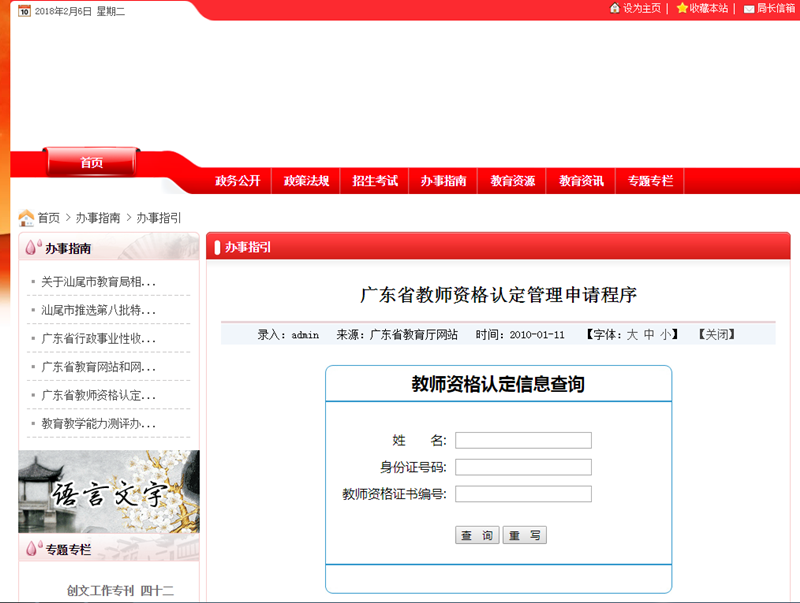Focus the 身份证号码 input field
The width and height of the screenshot is (800, 603).
(523, 467)
